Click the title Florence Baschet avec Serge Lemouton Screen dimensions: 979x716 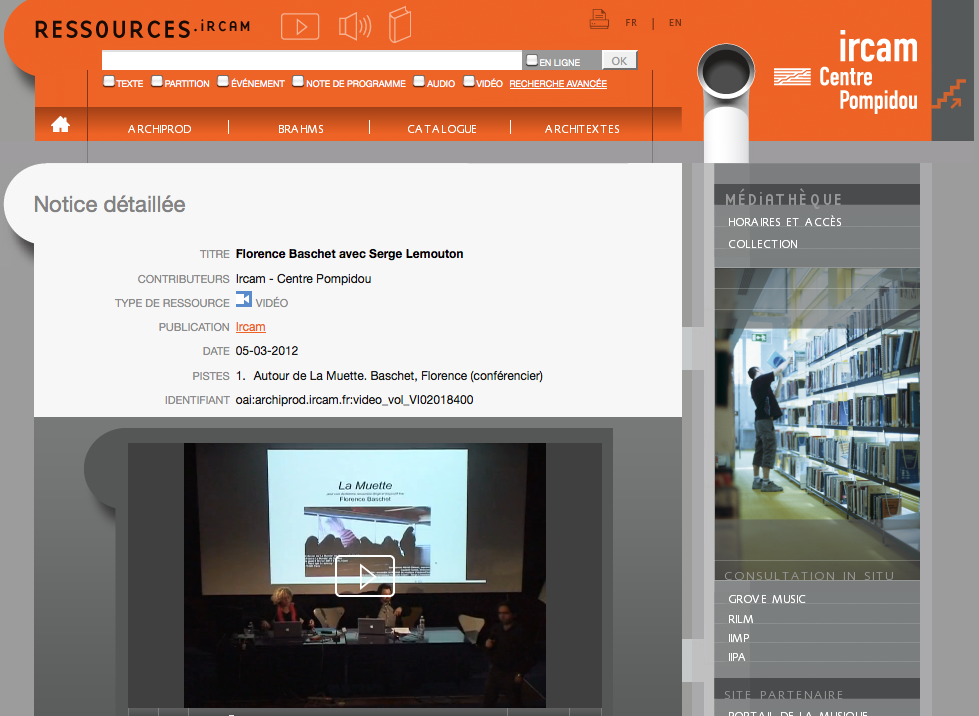pos(350,254)
